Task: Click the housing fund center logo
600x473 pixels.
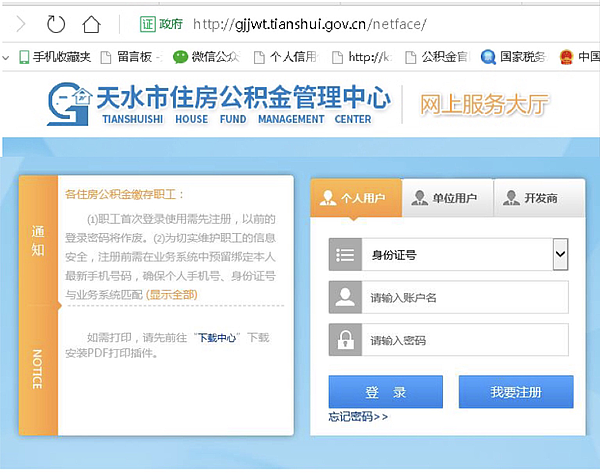Action: coord(69,104)
